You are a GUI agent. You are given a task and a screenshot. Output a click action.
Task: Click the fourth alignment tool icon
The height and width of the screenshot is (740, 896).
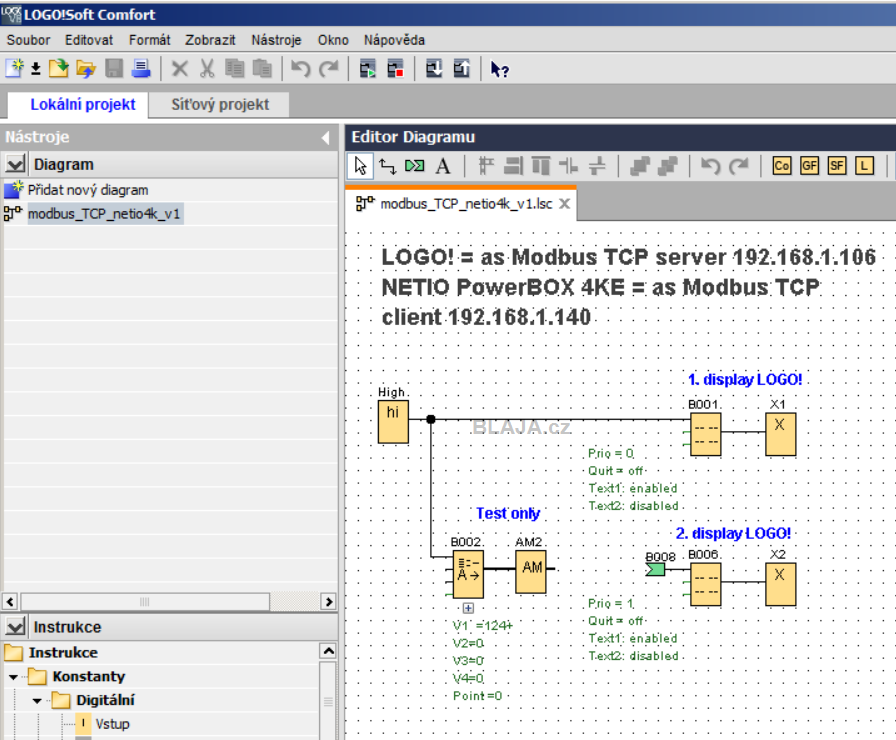569,166
